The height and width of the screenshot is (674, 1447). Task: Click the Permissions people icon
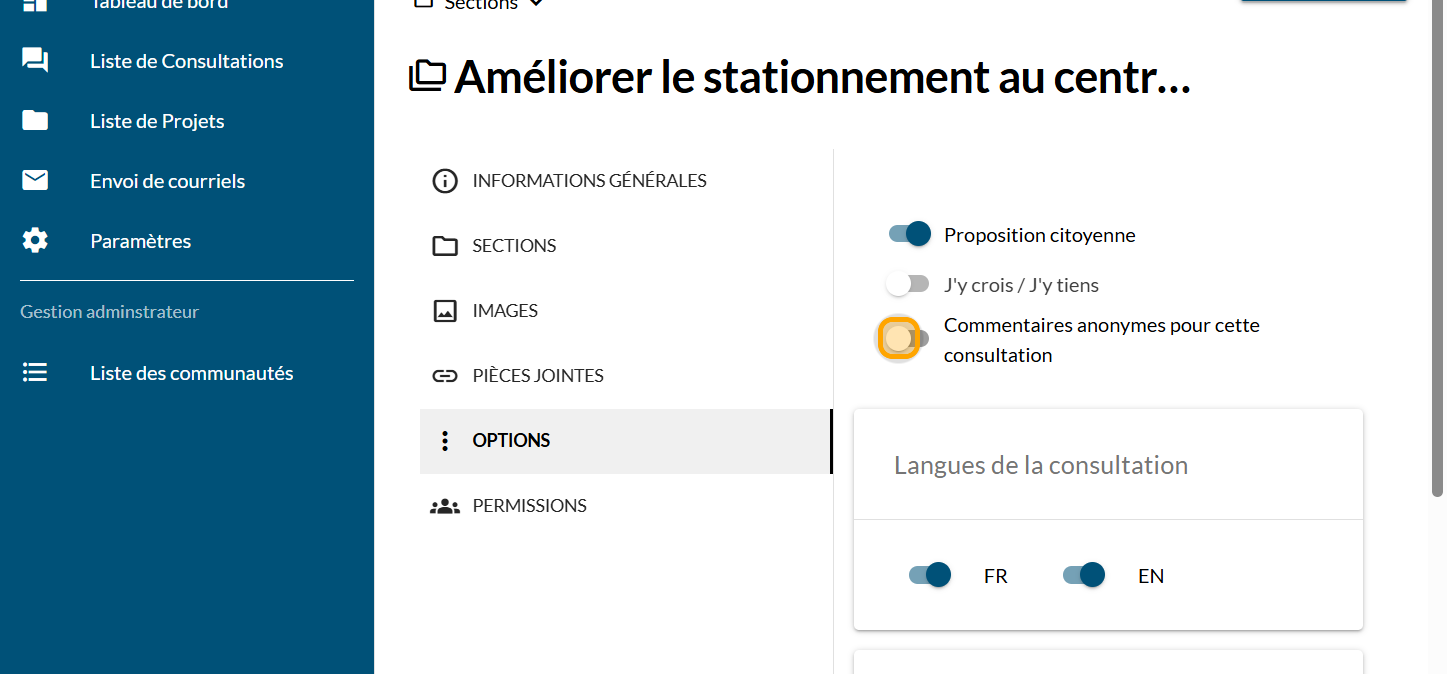[x=444, y=506]
